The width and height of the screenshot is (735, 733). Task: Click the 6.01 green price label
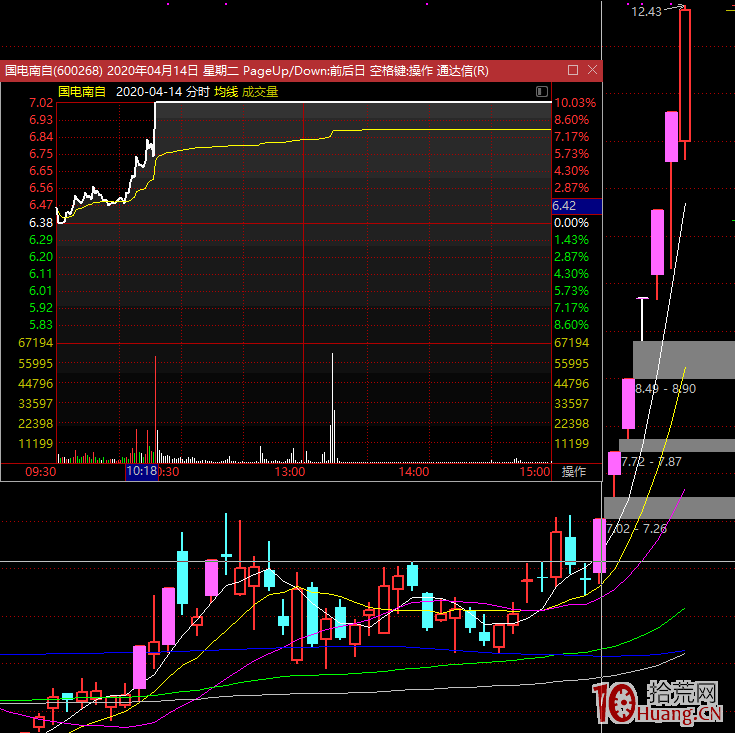pyautogui.click(x=41, y=291)
